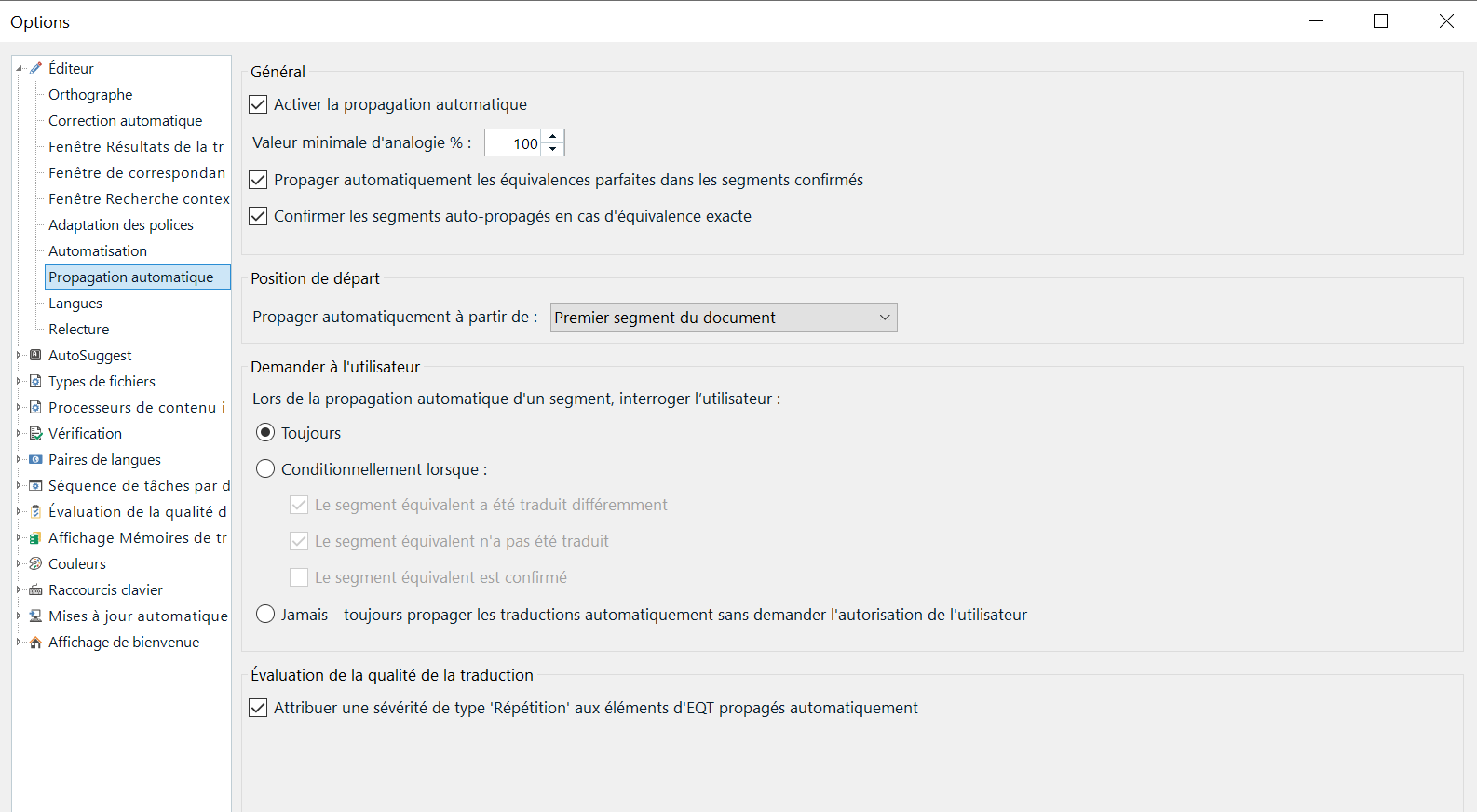Check Le segment équivalent a été traduit différemment
The width and height of the screenshot is (1477, 812).
(299, 505)
